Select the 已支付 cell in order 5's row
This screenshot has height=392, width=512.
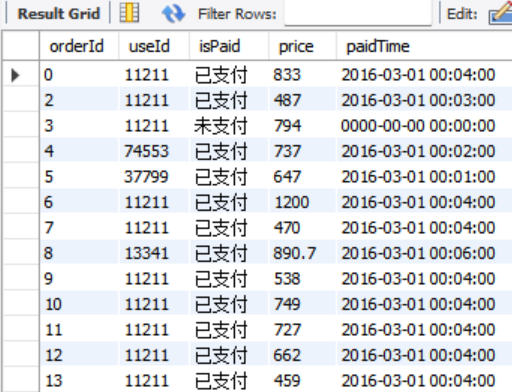[229, 177]
